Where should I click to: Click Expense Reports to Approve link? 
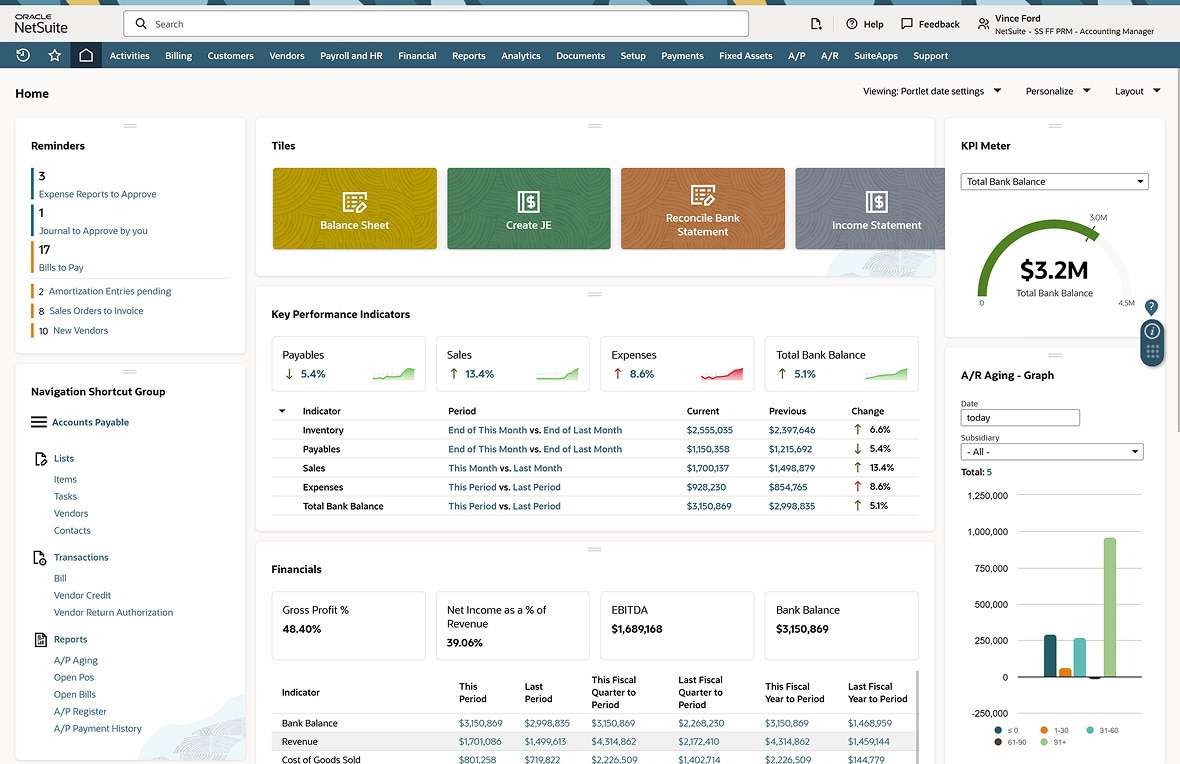pos(97,194)
